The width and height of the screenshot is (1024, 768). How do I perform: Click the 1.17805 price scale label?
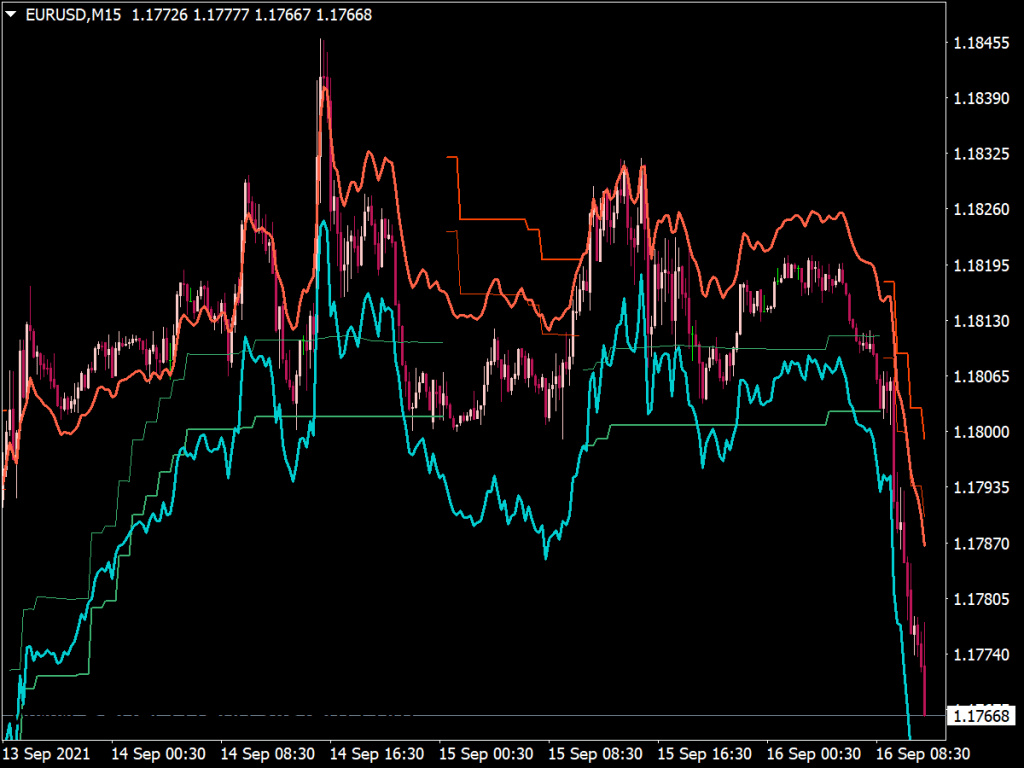(x=981, y=600)
